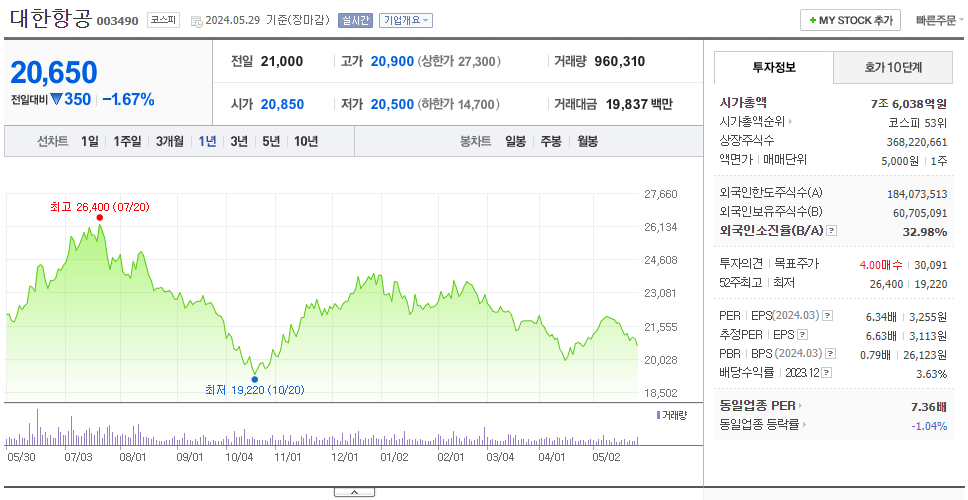This screenshot has height=500, width=968.
Task: Select the 1년 line chart period
Action: point(207,141)
